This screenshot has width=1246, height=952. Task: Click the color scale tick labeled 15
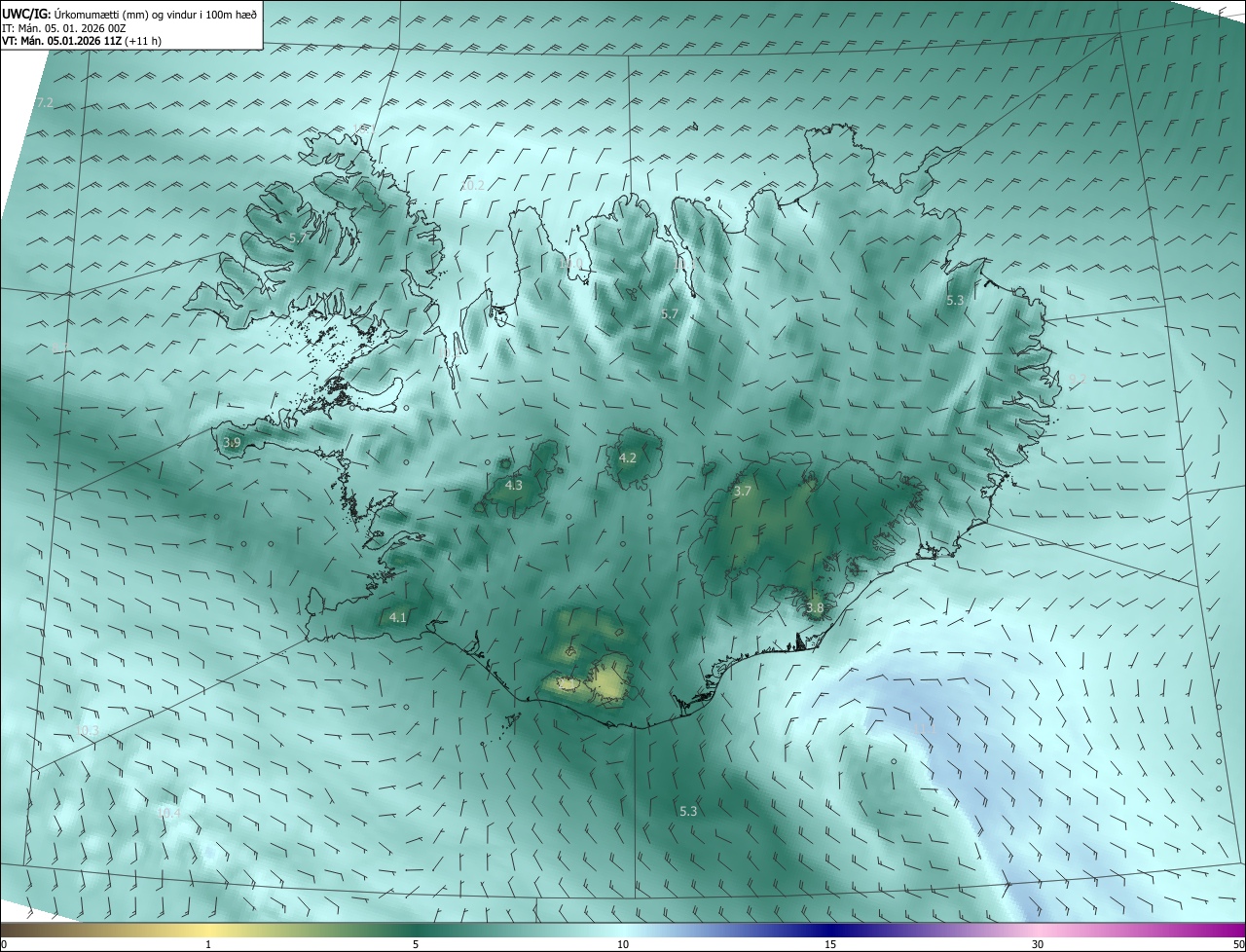point(830,944)
